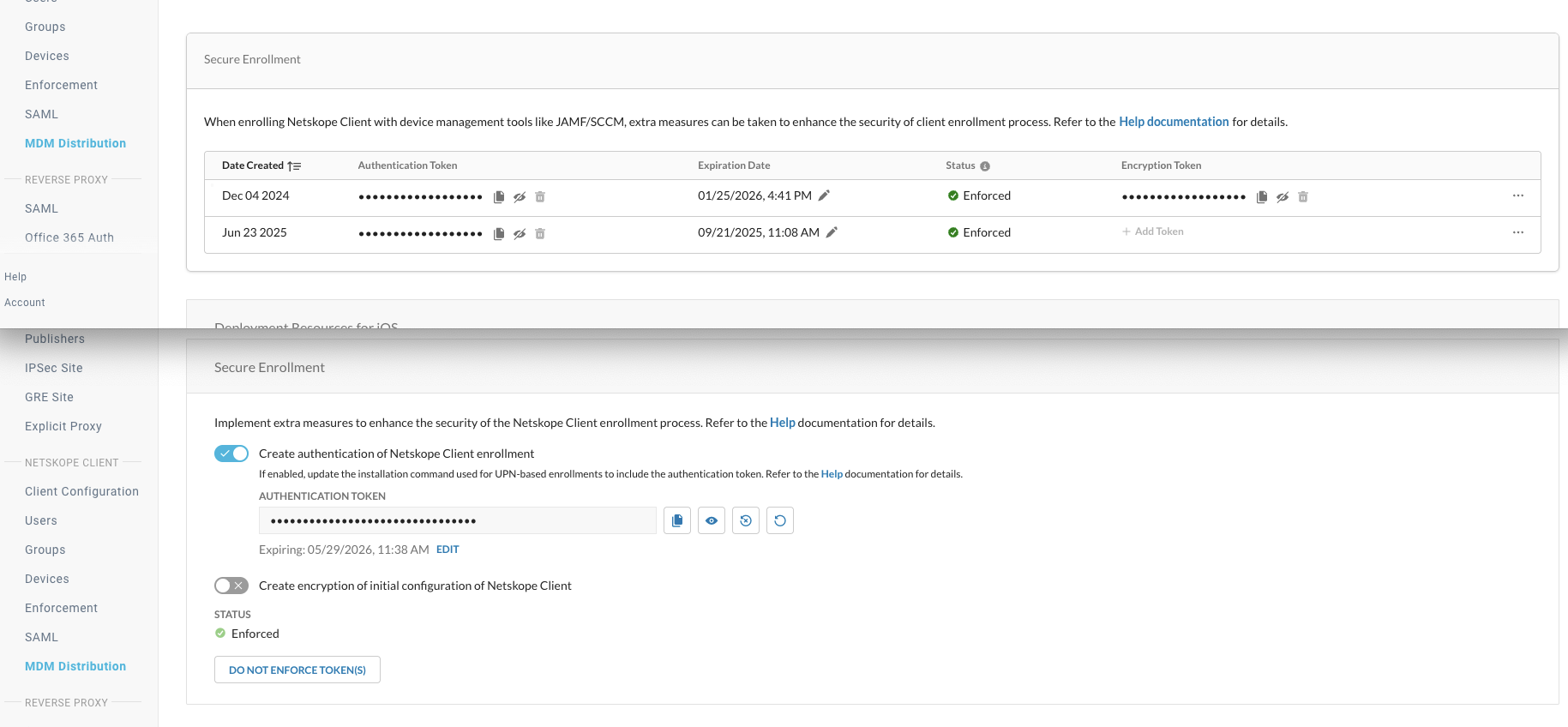Open Client Configuration in the sidebar

tap(81, 491)
